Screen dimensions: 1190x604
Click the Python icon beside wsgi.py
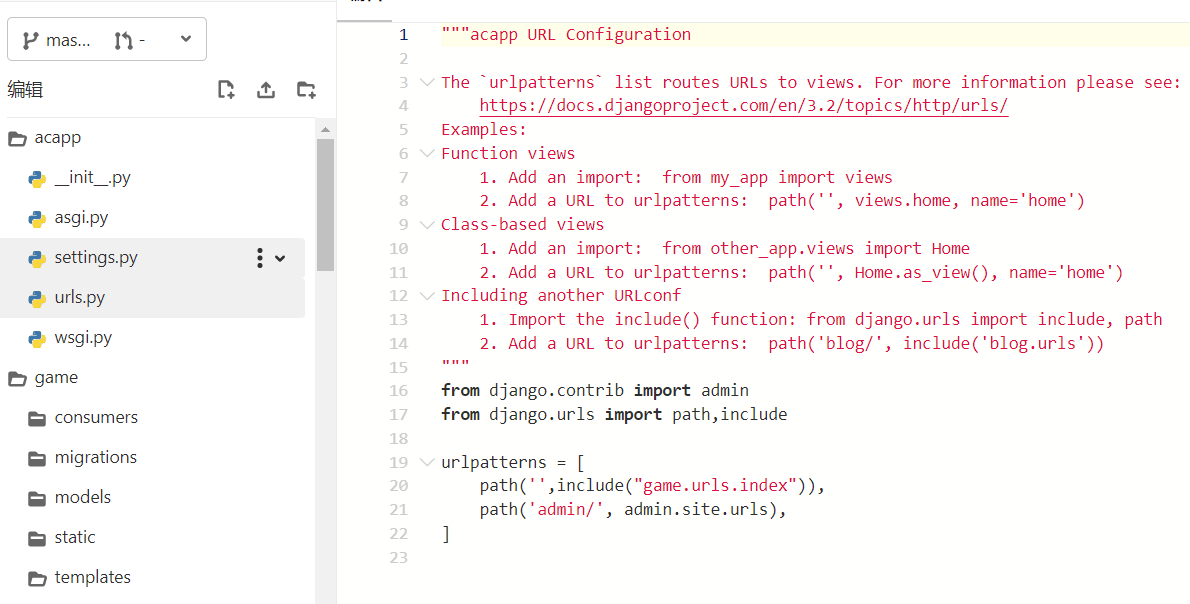(x=37, y=338)
